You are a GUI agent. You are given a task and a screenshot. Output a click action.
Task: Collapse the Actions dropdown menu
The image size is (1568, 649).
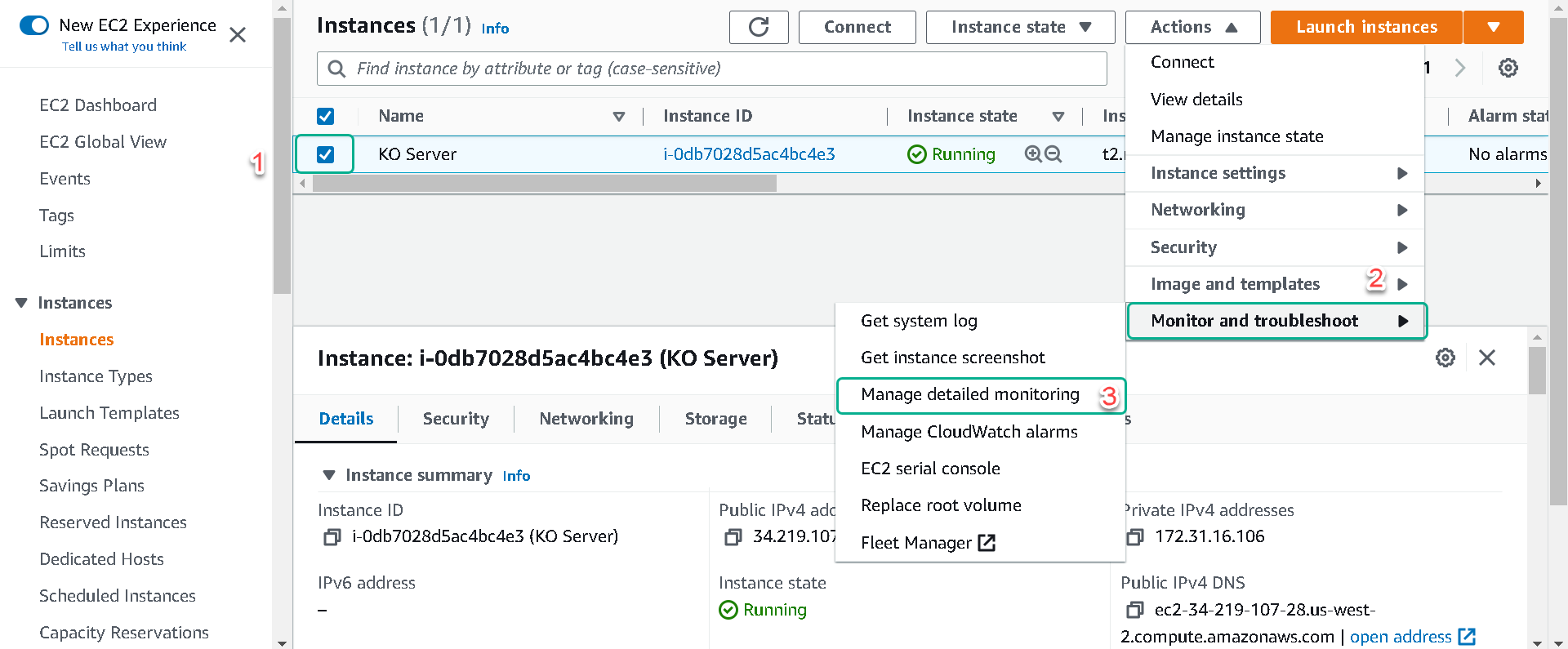tap(1192, 27)
